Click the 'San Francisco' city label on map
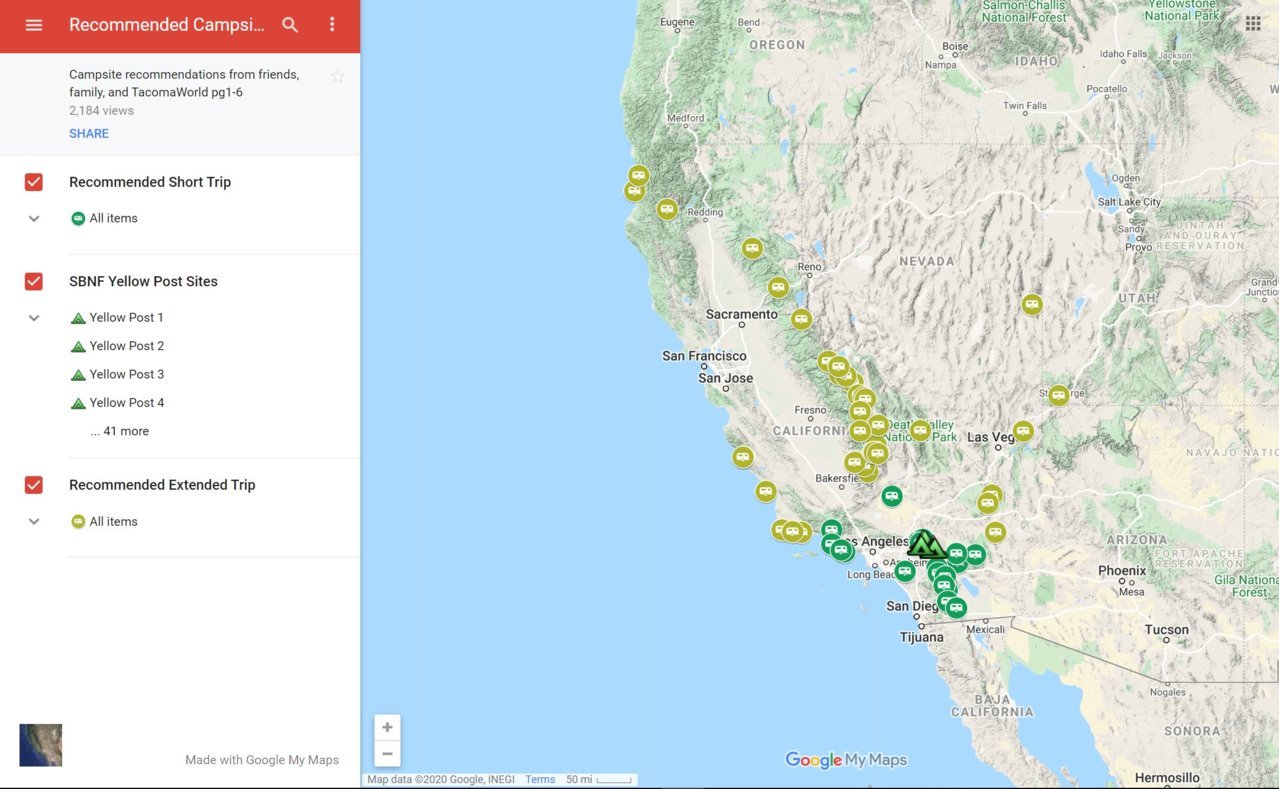This screenshot has height=789, width=1279. 704,356
